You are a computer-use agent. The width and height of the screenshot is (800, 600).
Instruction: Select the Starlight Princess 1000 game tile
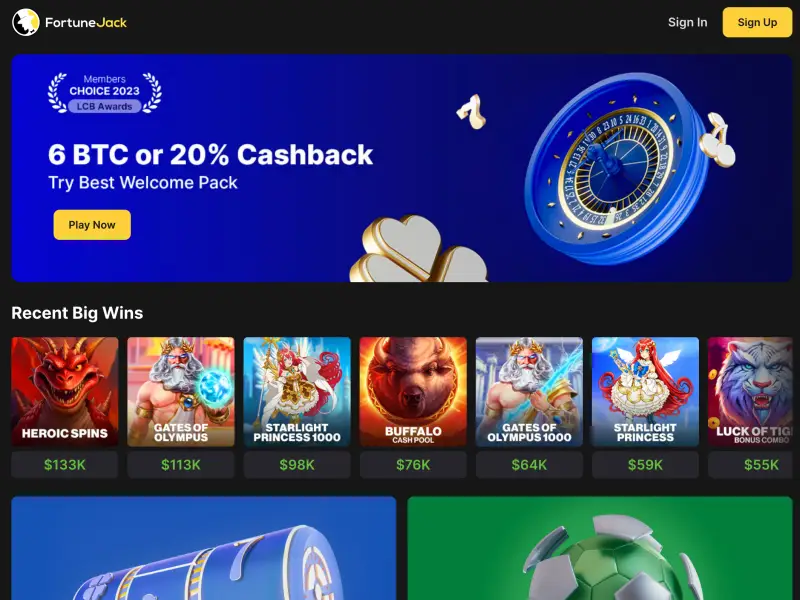[297, 392]
